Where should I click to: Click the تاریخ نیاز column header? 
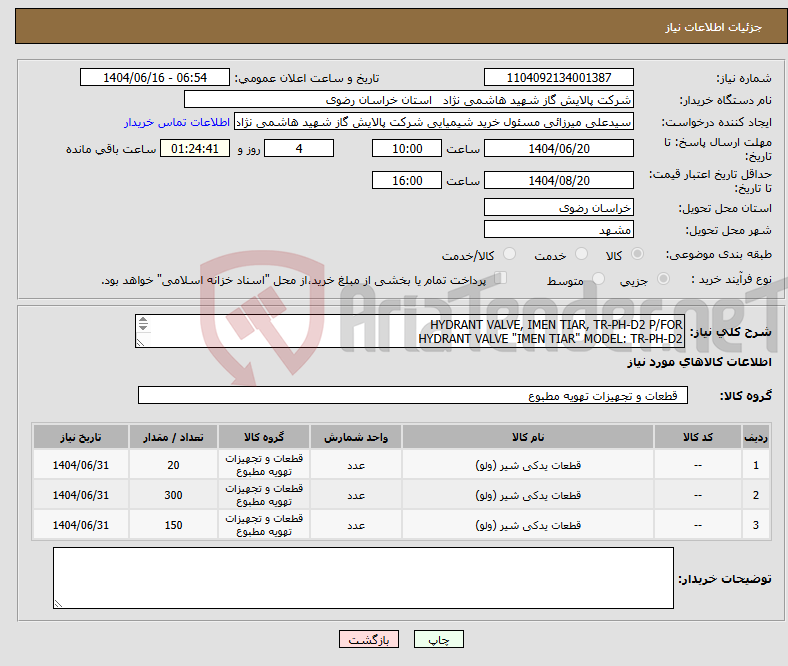(80, 437)
